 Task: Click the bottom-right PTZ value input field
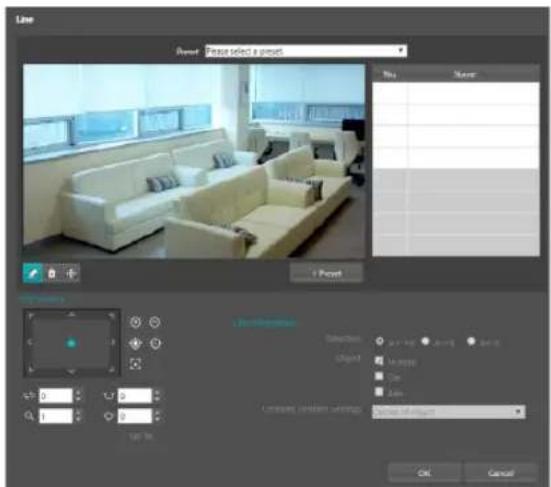(135, 416)
